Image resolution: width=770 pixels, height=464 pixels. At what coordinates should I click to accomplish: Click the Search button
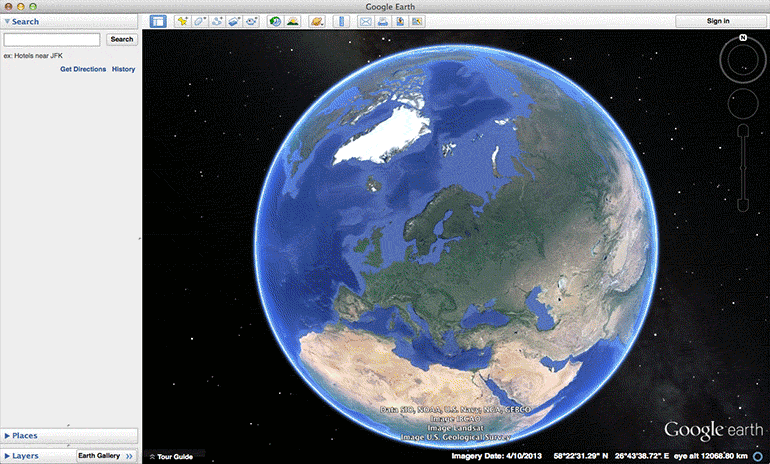(x=122, y=39)
